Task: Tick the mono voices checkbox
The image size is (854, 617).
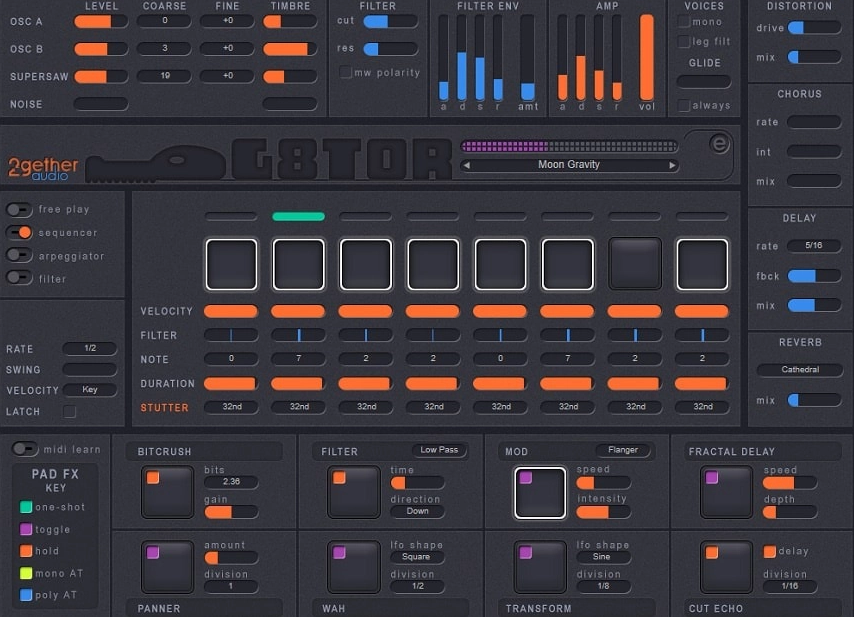Action: click(x=684, y=22)
